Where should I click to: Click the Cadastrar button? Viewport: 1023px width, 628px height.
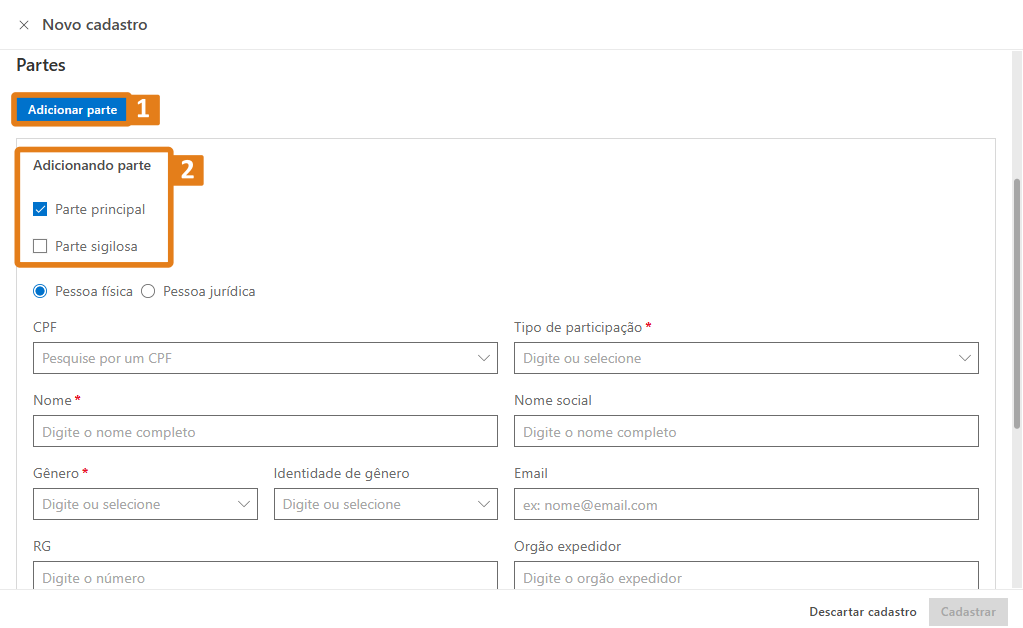(967, 611)
